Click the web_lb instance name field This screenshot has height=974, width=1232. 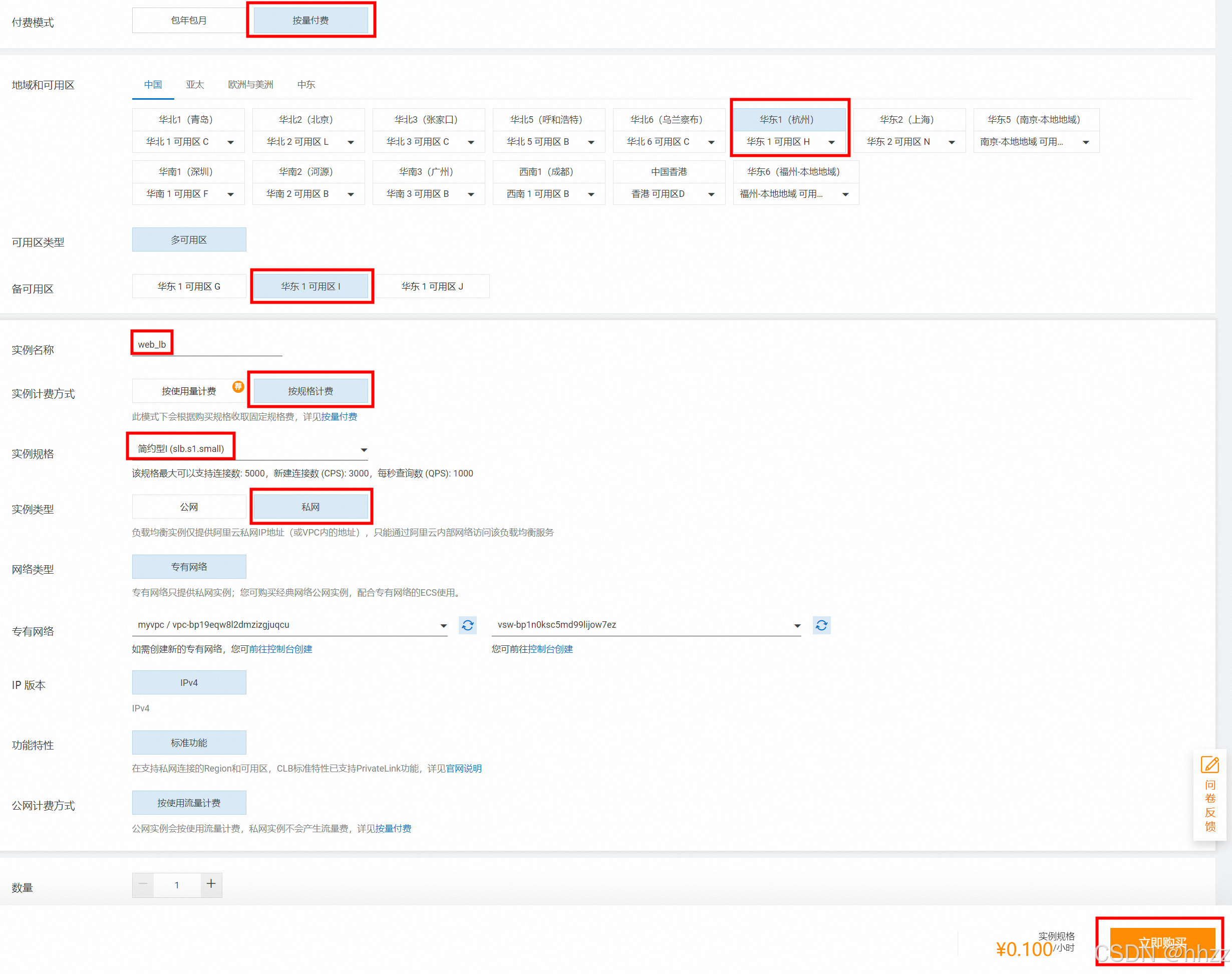206,344
